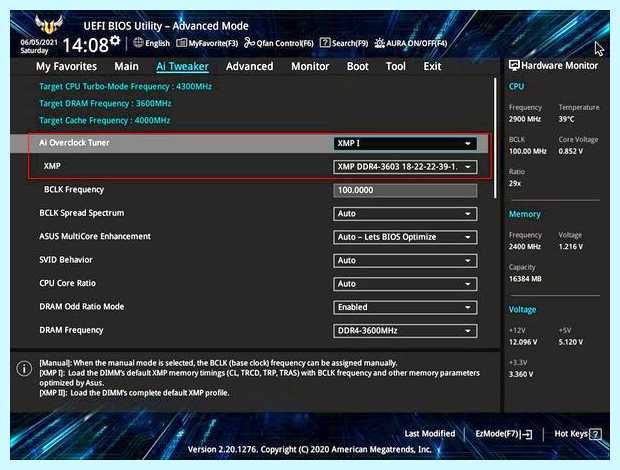
Task: Open Hot Keys help
Action: 578,434
